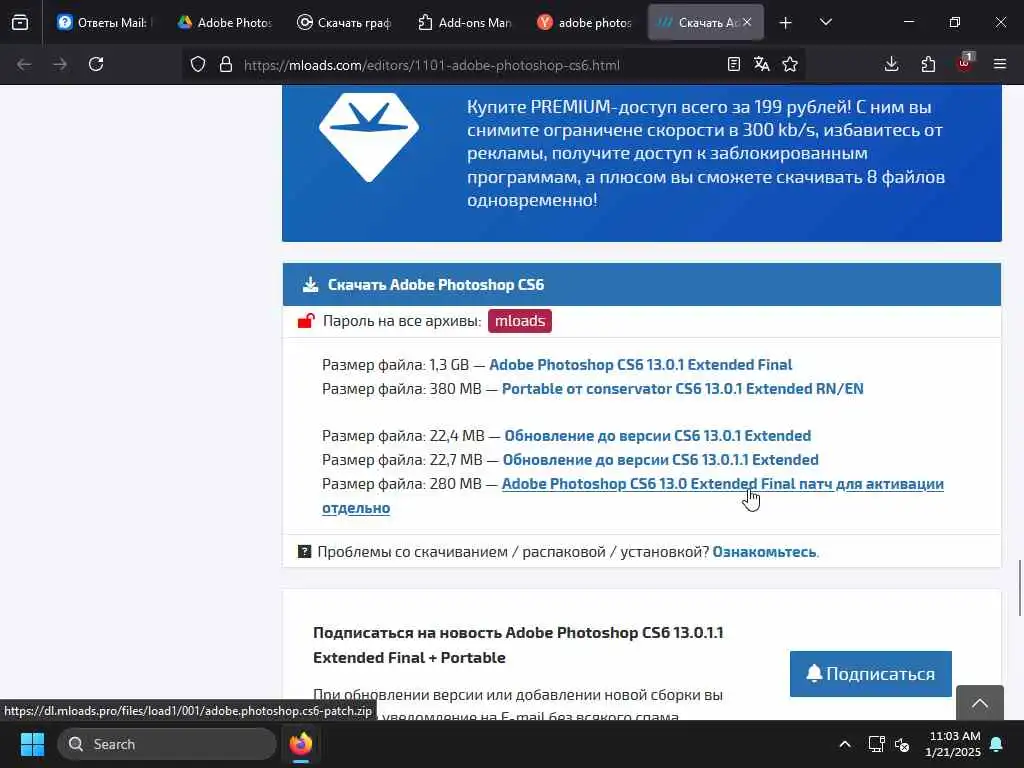The image size is (1024, 768).
Task: Download Обновление до версии CS6 13.0.1 Extended
Action: [x=658, y=436]
